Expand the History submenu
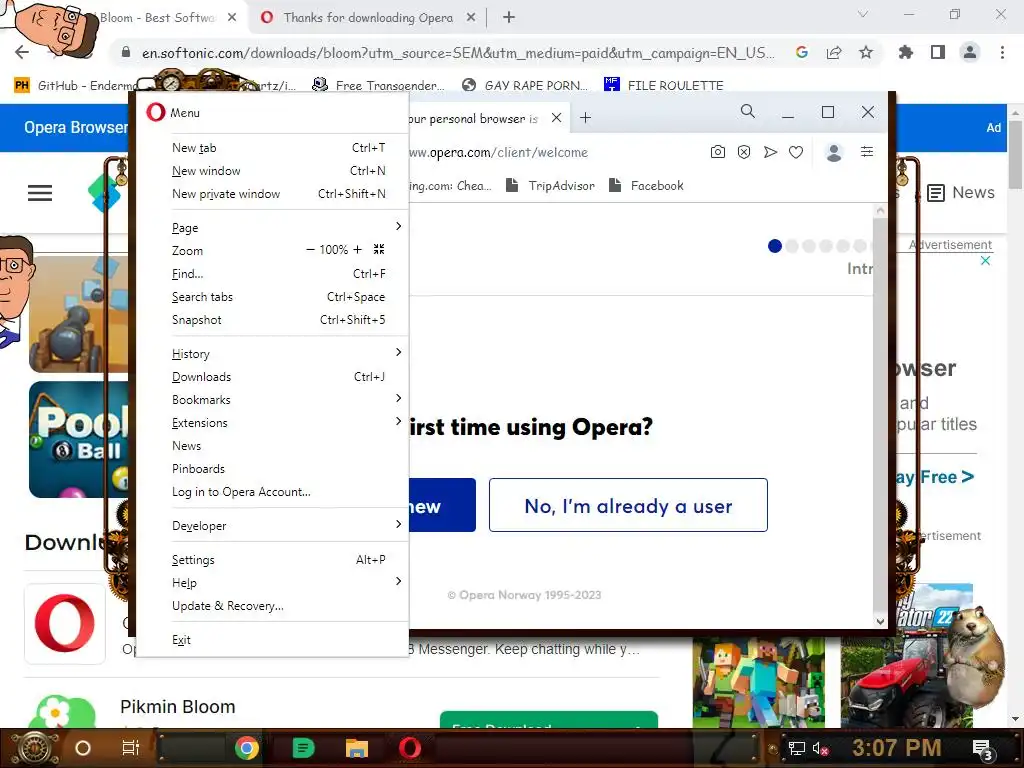 [287, 353]
